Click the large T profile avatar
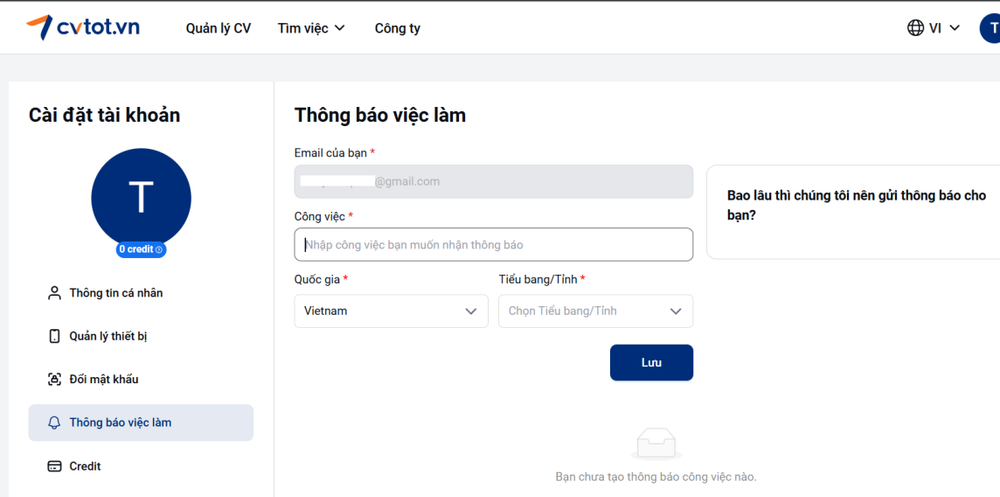 click(x=141, y=198)
